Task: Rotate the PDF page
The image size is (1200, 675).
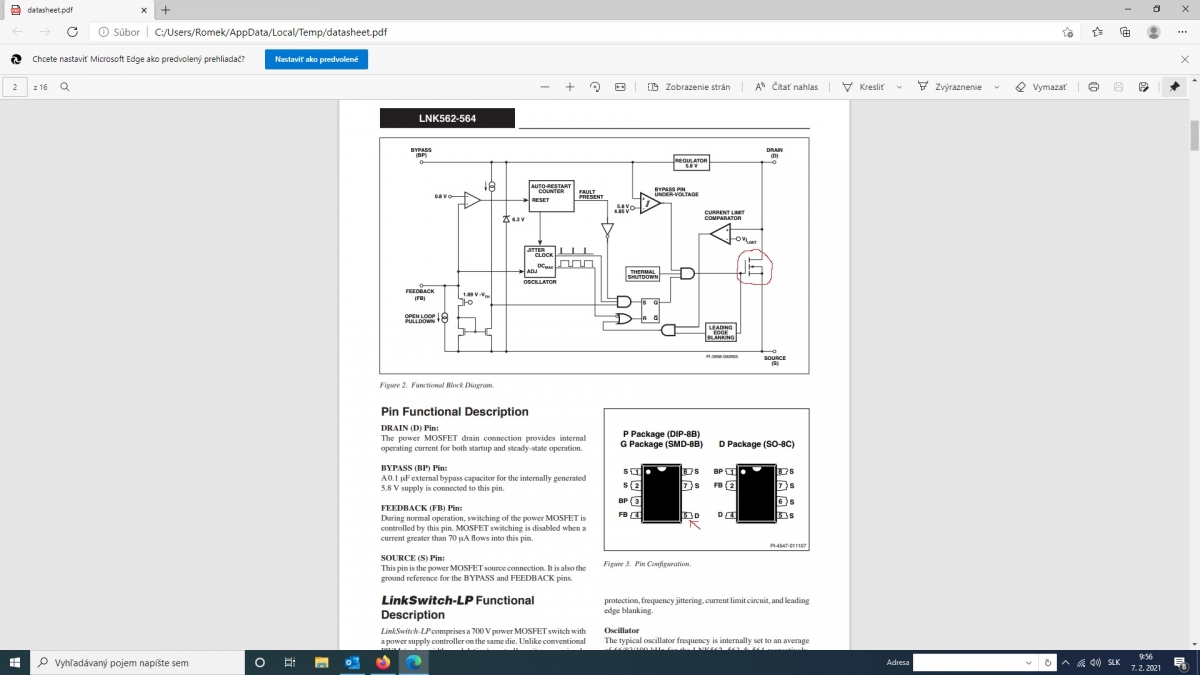Action: pos(595,87)
